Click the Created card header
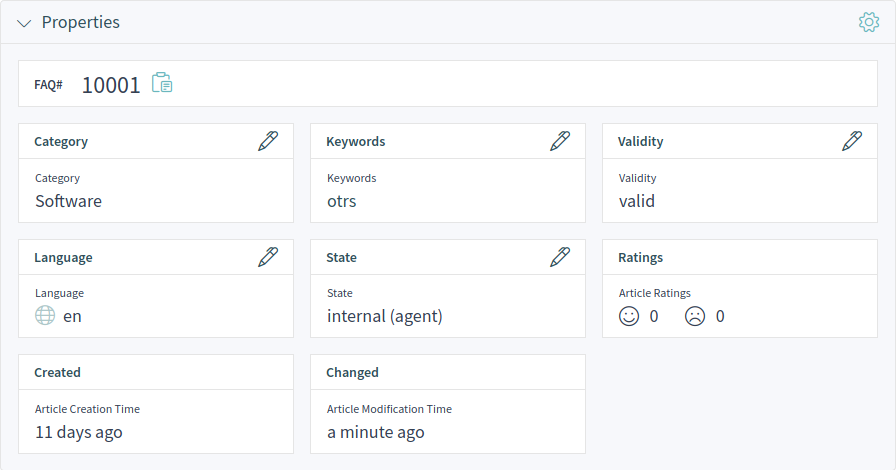 tap(156, 372)
